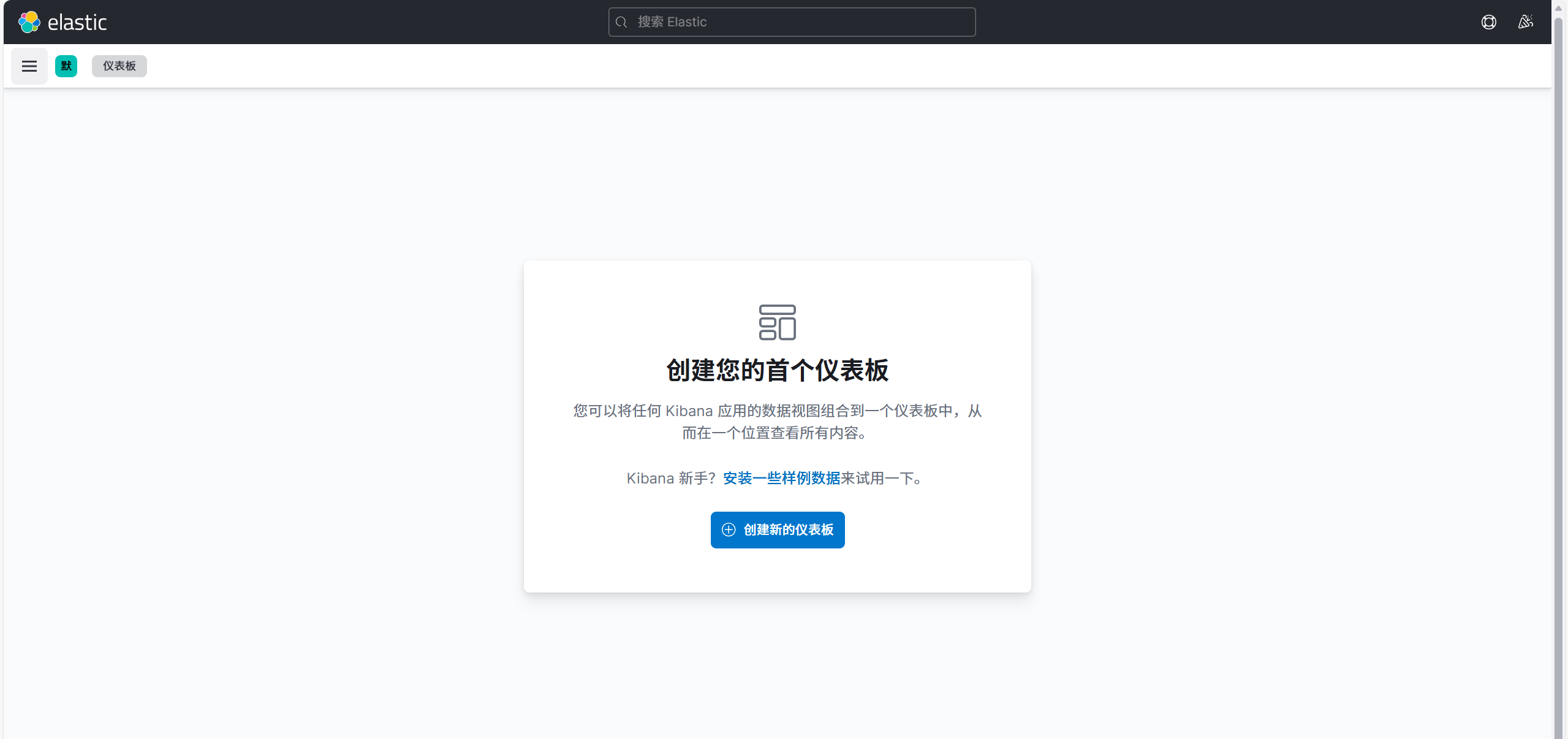Click the magnifier icon in search bar
This screenshot has width=1568, height=739.
click(621, 22)
